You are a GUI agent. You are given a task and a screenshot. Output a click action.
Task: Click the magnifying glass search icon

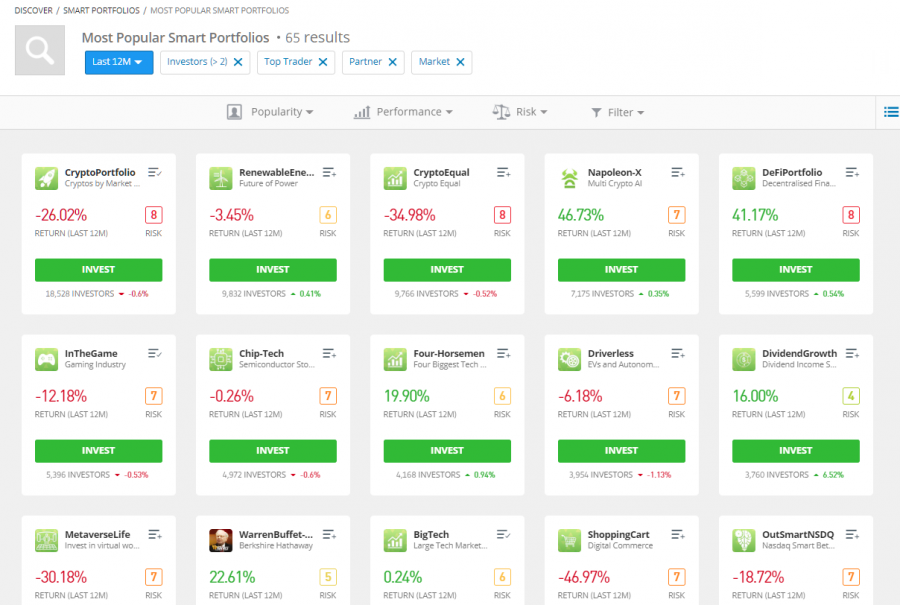[40, 50]
